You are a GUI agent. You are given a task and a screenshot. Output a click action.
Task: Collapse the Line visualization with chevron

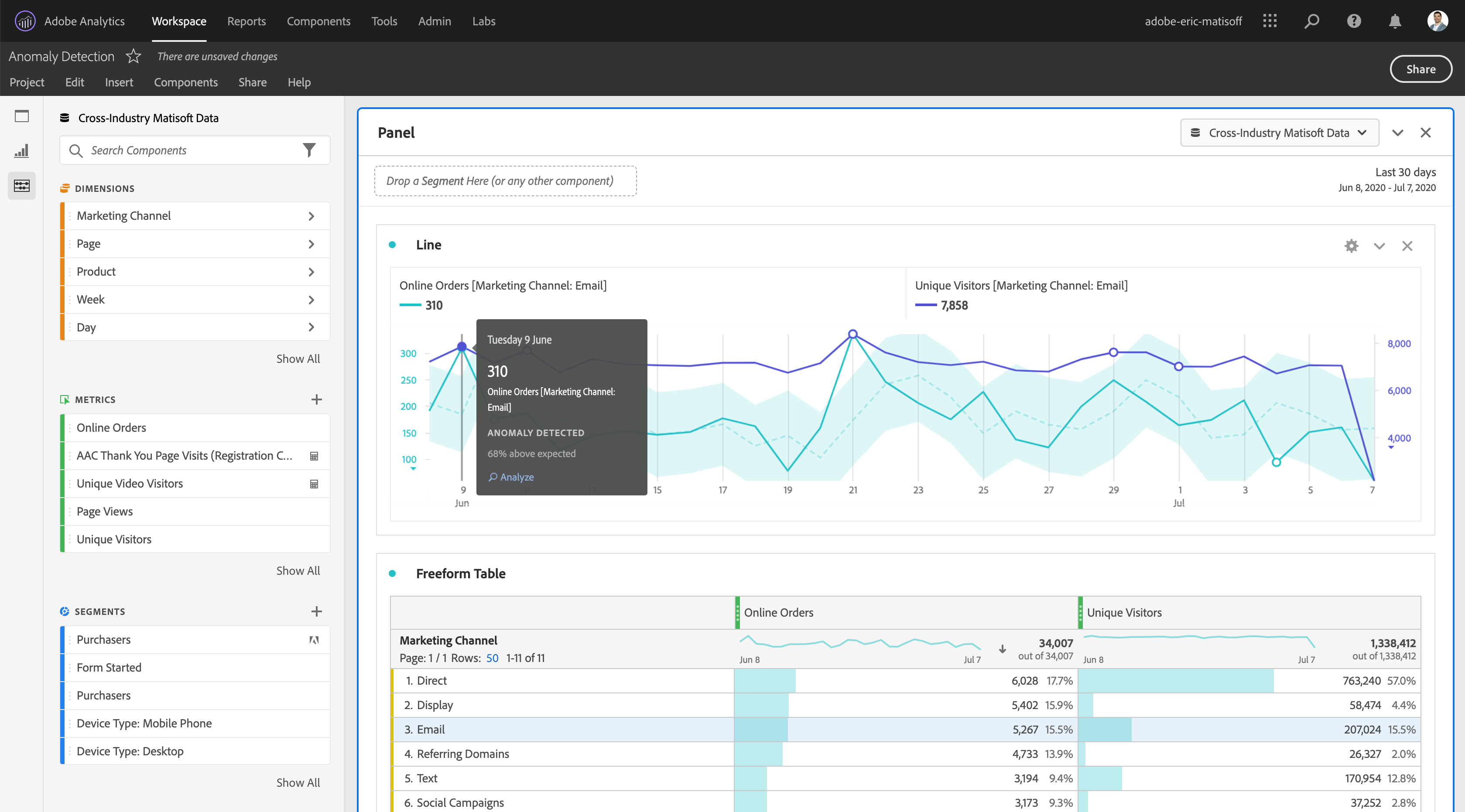(1379, 246)
